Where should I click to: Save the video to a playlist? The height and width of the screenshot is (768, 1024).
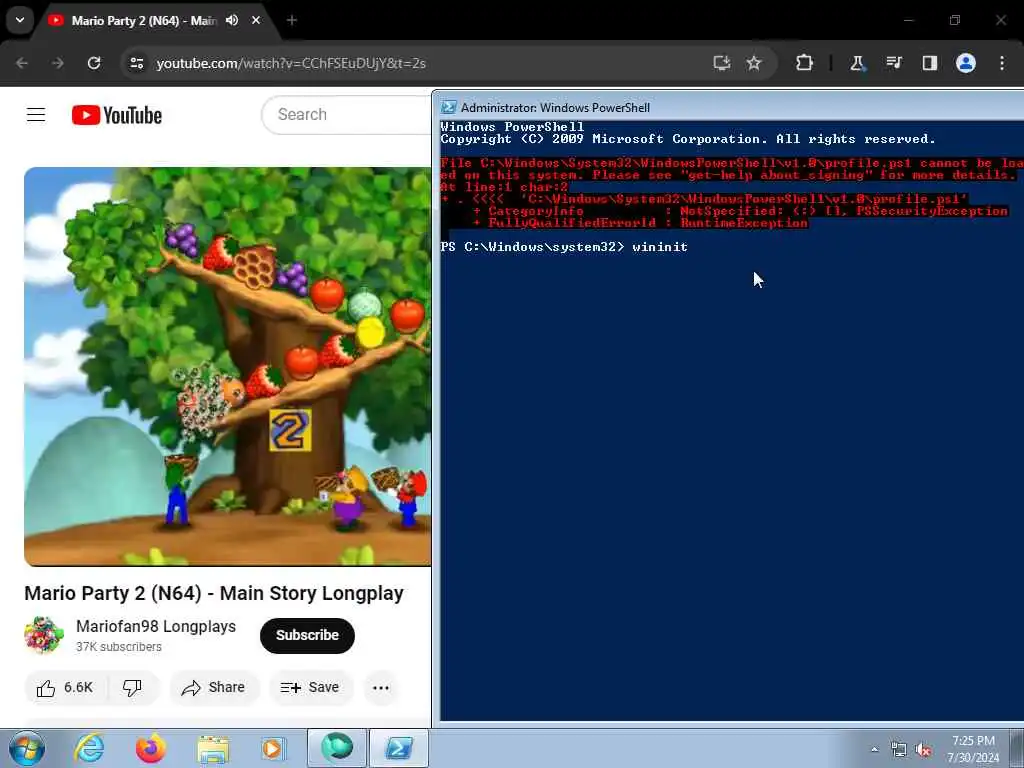click(311, 688)
